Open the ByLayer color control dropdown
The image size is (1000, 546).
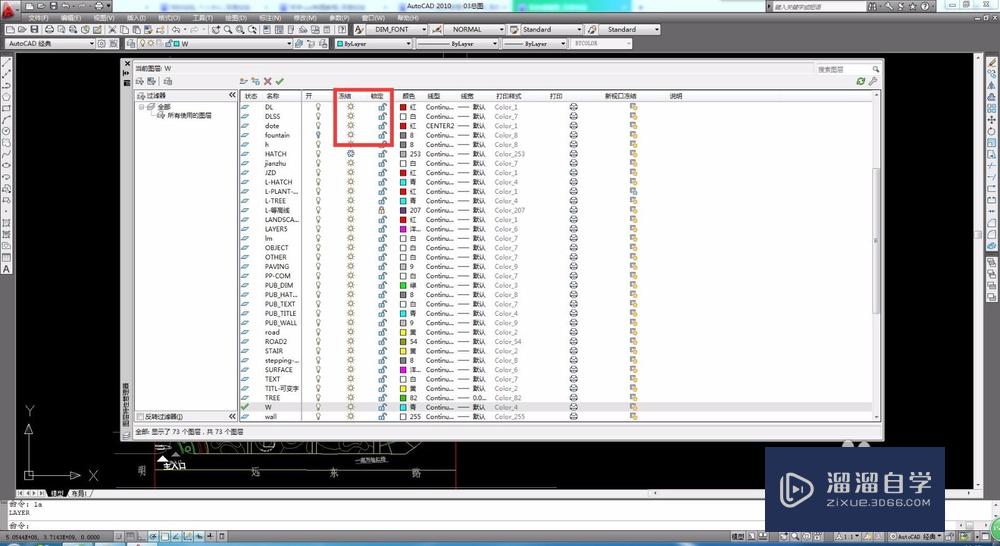(x=374, y=43)
